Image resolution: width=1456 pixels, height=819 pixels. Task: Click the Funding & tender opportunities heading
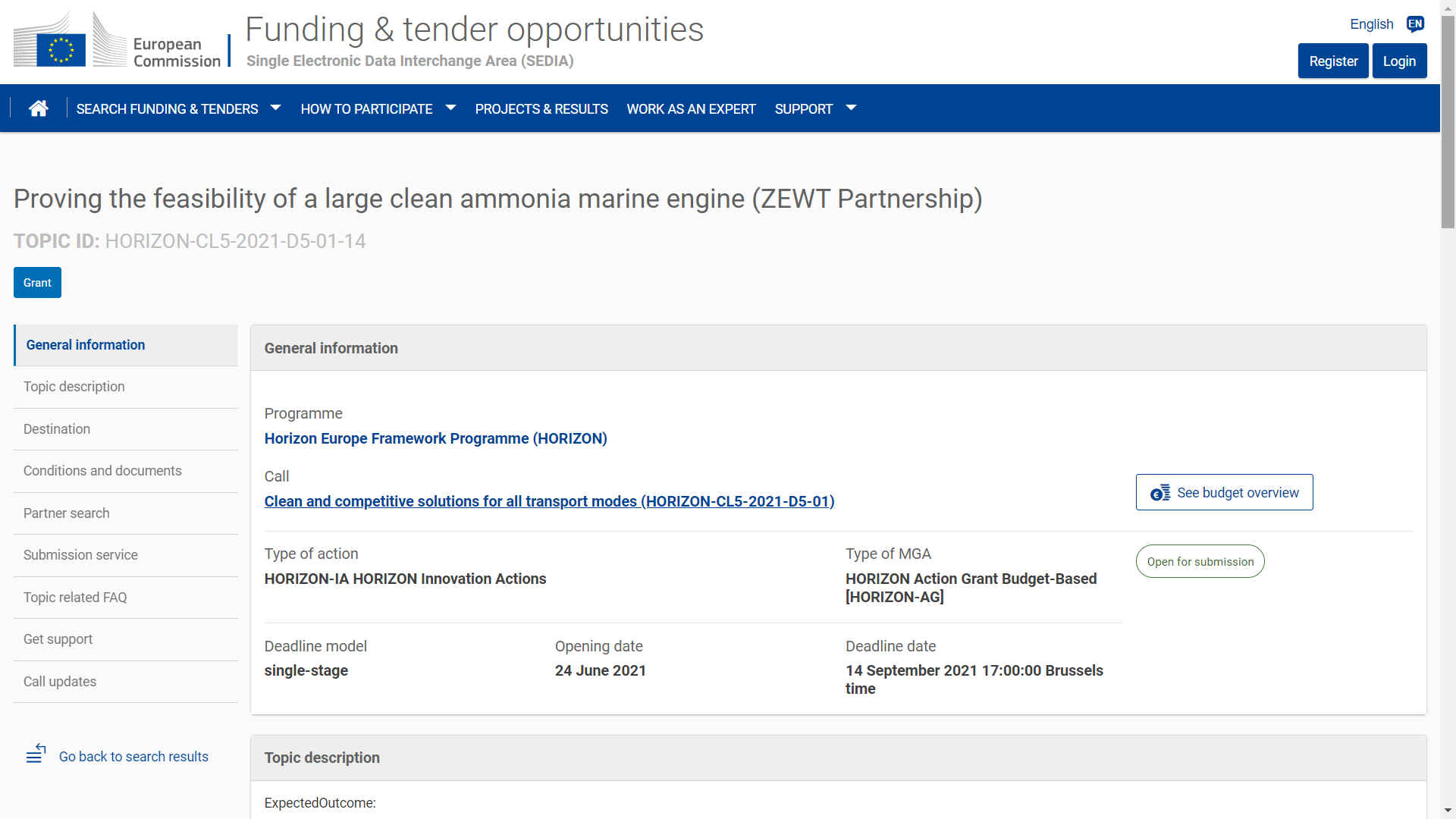(x=475, y=30)
